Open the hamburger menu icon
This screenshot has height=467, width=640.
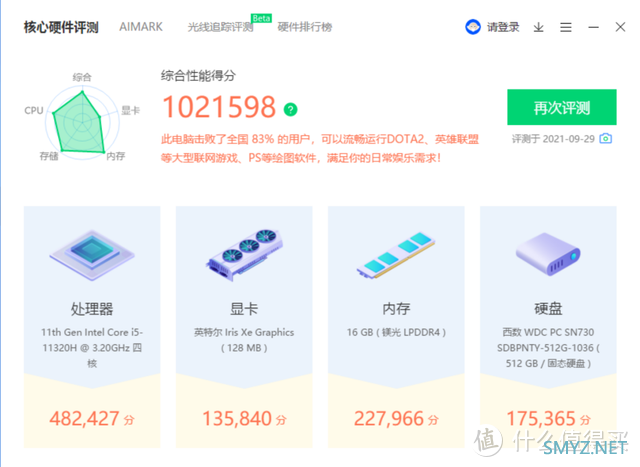click(566, 27)
